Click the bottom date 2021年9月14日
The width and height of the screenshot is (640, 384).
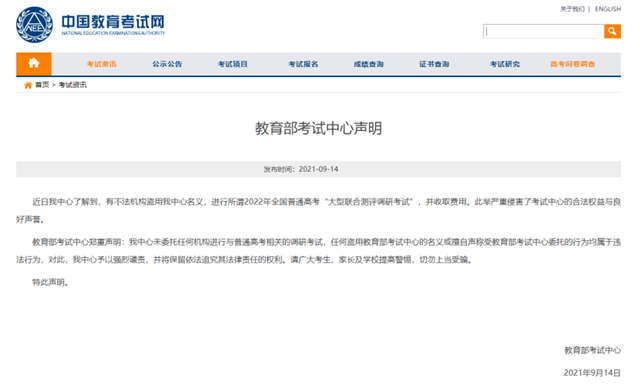[592, 373]
